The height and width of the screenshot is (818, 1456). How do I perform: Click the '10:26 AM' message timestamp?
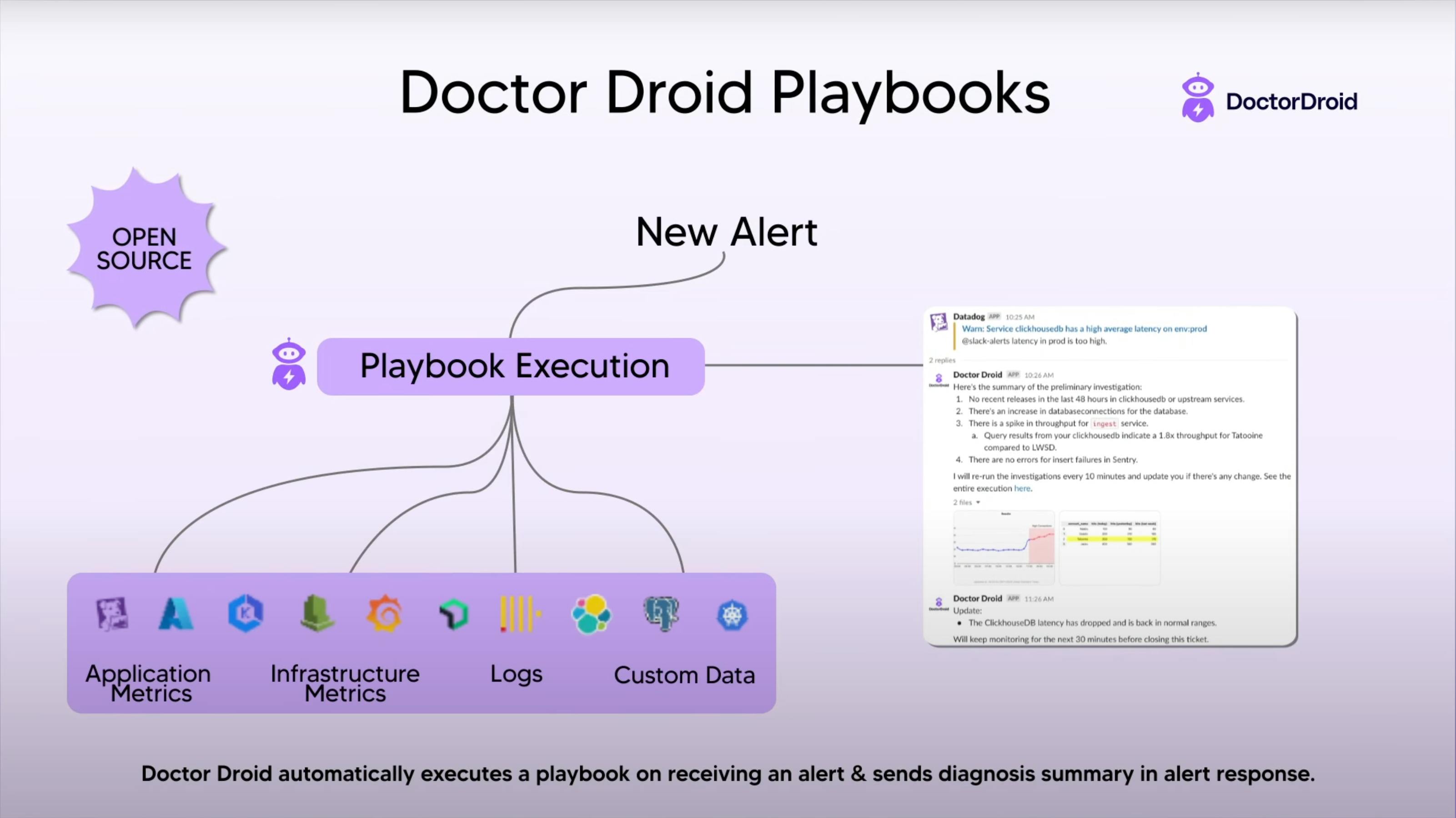1039,375
